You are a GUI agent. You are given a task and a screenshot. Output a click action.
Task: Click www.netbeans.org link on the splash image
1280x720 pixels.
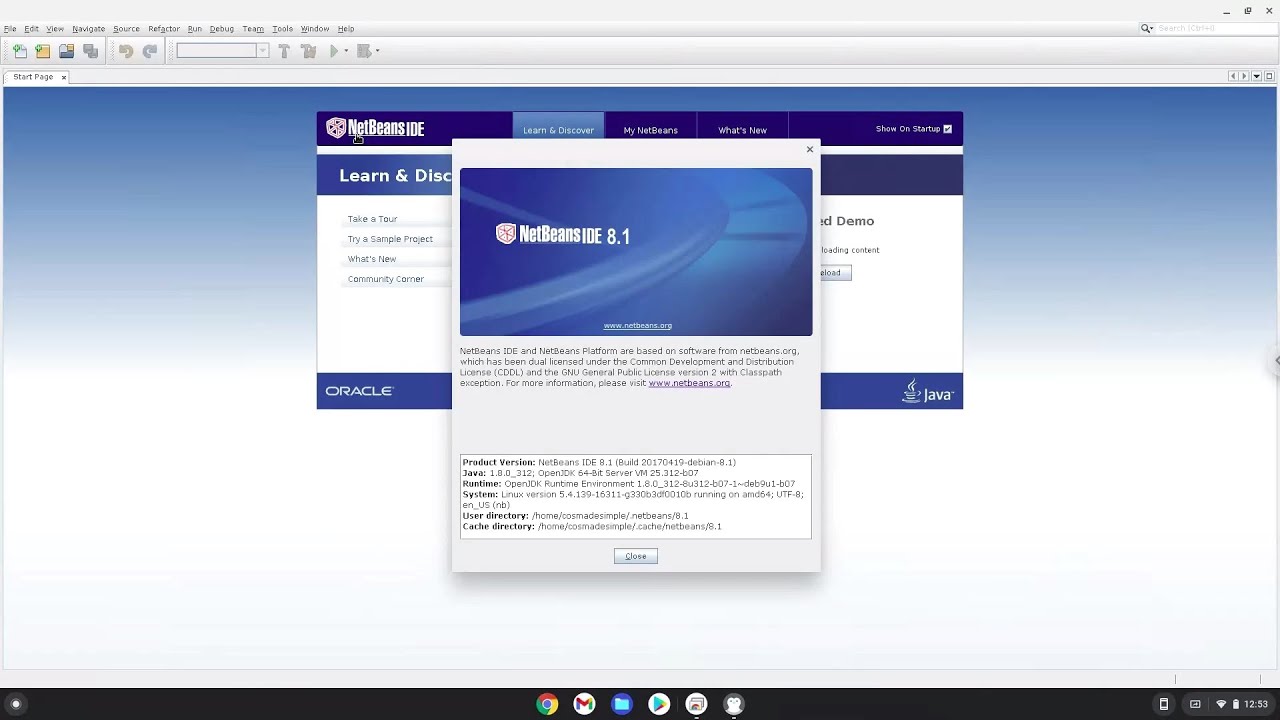click(638, 326)
